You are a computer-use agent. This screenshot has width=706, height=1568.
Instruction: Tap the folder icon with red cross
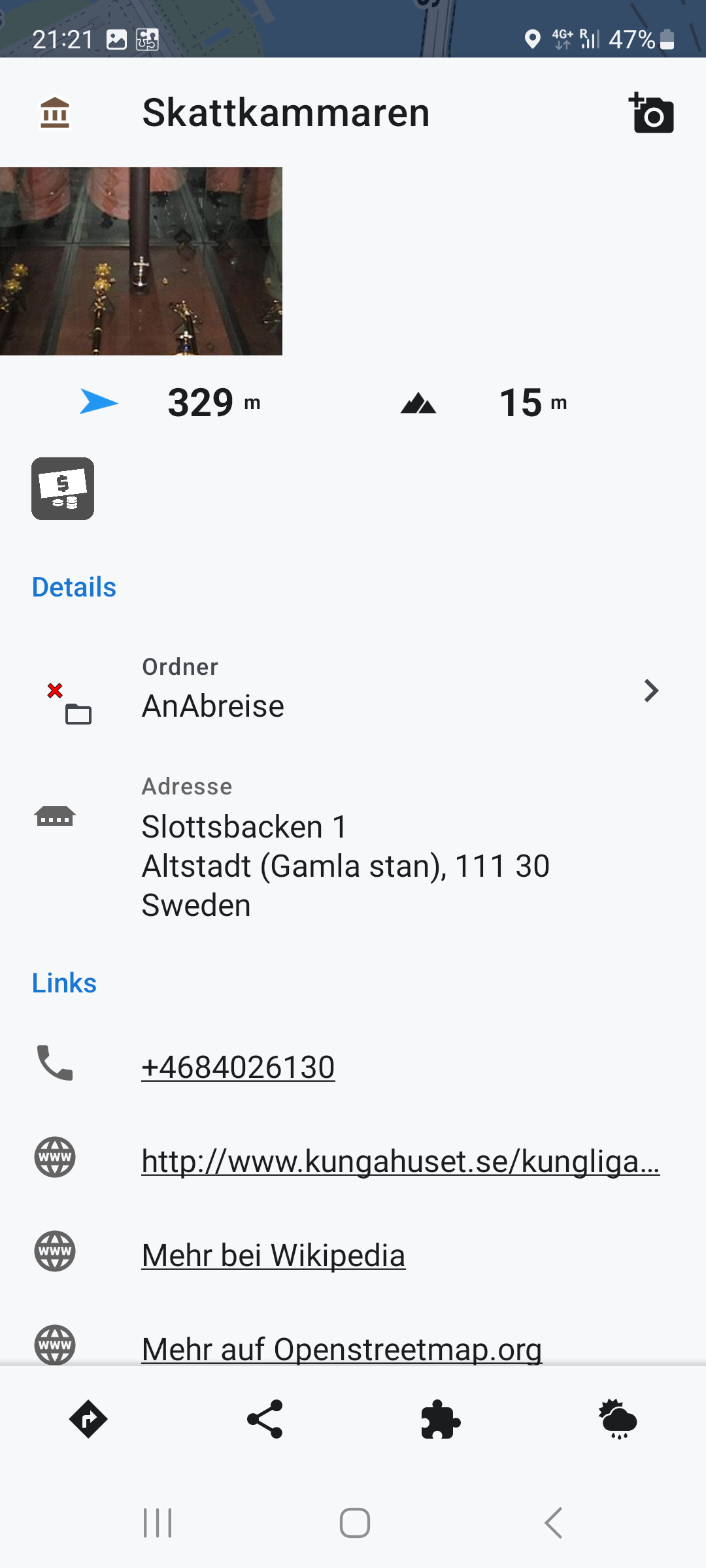(69, 704)
